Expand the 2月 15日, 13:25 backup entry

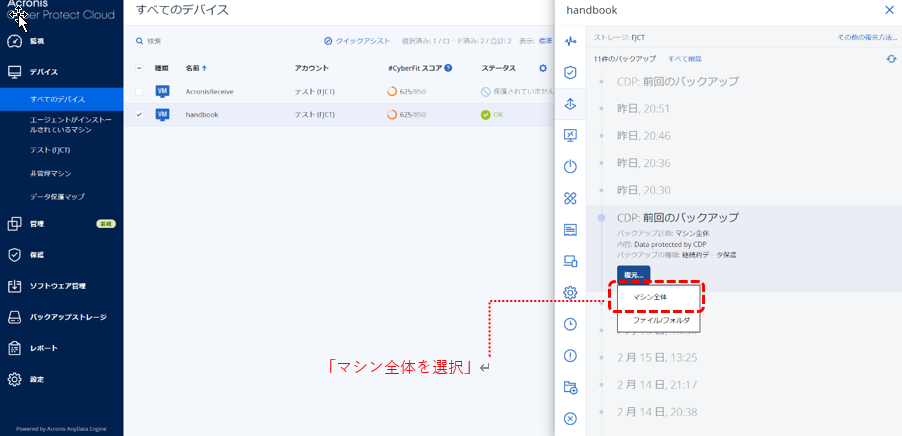pyautogui.click(x=657, y=357)
